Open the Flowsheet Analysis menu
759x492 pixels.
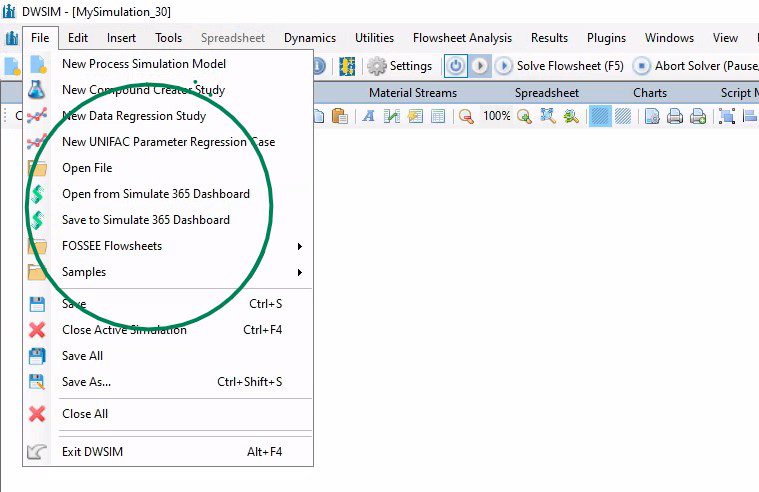click(x=462, y=38)
